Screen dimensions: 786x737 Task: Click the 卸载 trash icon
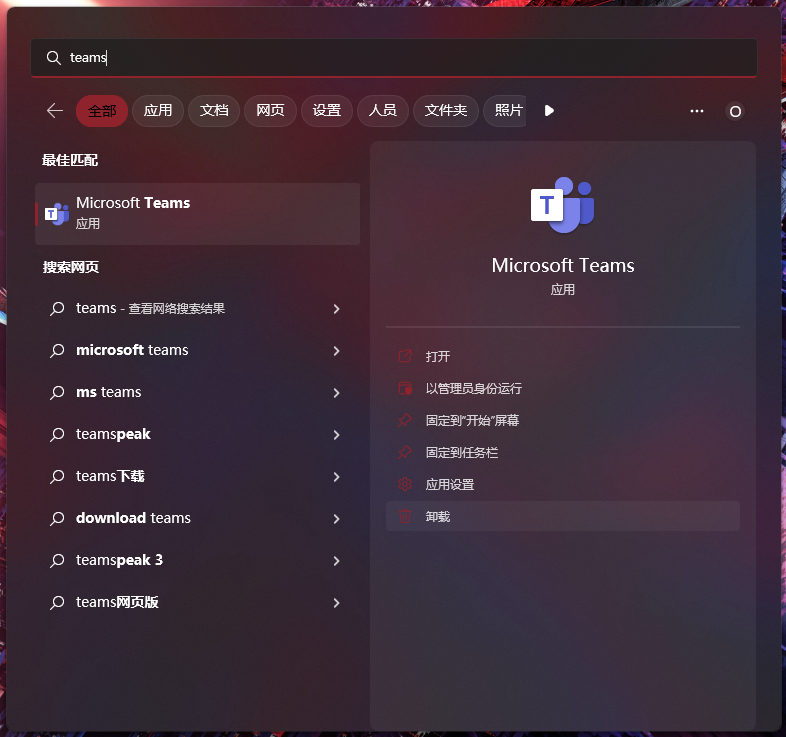(405, 516)
